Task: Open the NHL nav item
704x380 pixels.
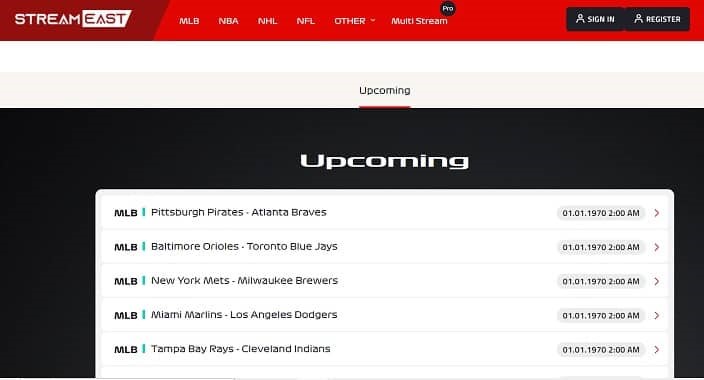Action: [267, 21]
